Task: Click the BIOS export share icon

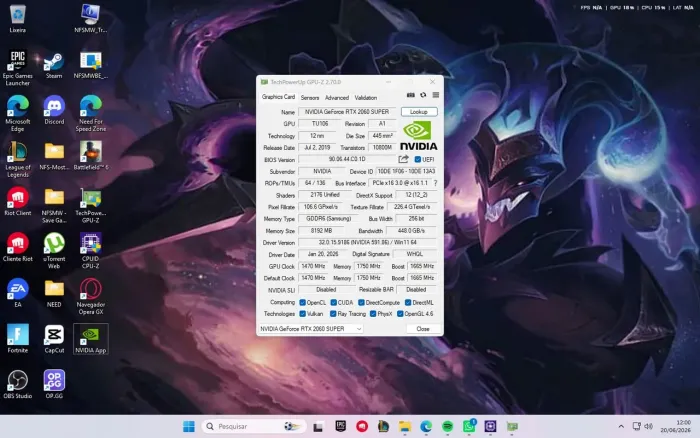Action: click(x=404, y=159)
